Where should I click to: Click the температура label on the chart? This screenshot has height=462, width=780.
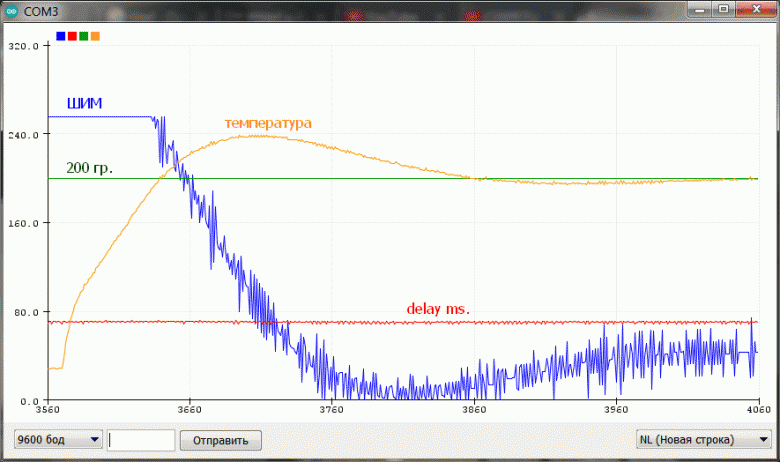click(x=268, y=122)
